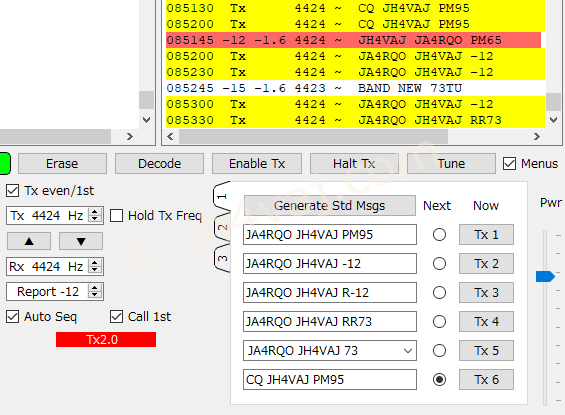This screenshot has height=415, width=565.
Task: Click the Decode button
Action: coord(159,164)
